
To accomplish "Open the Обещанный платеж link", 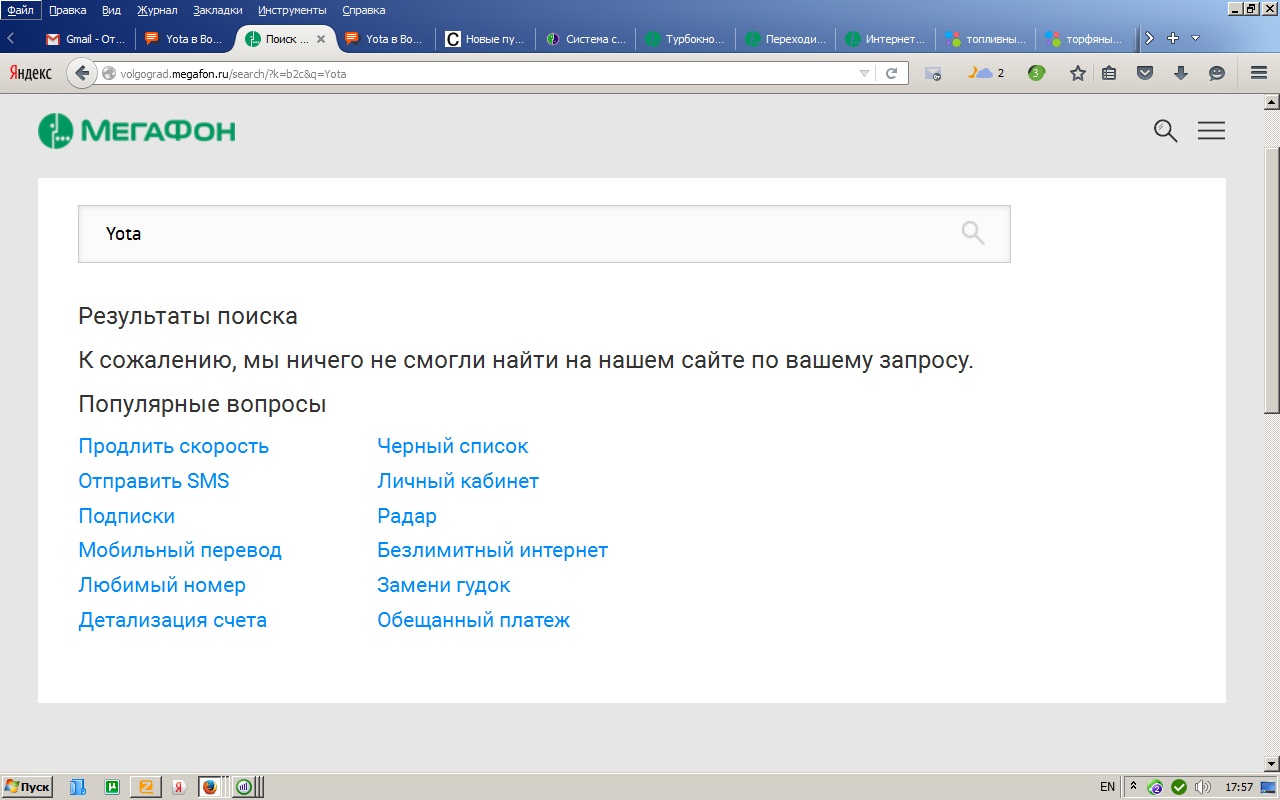I will click(x=473, y=620).
